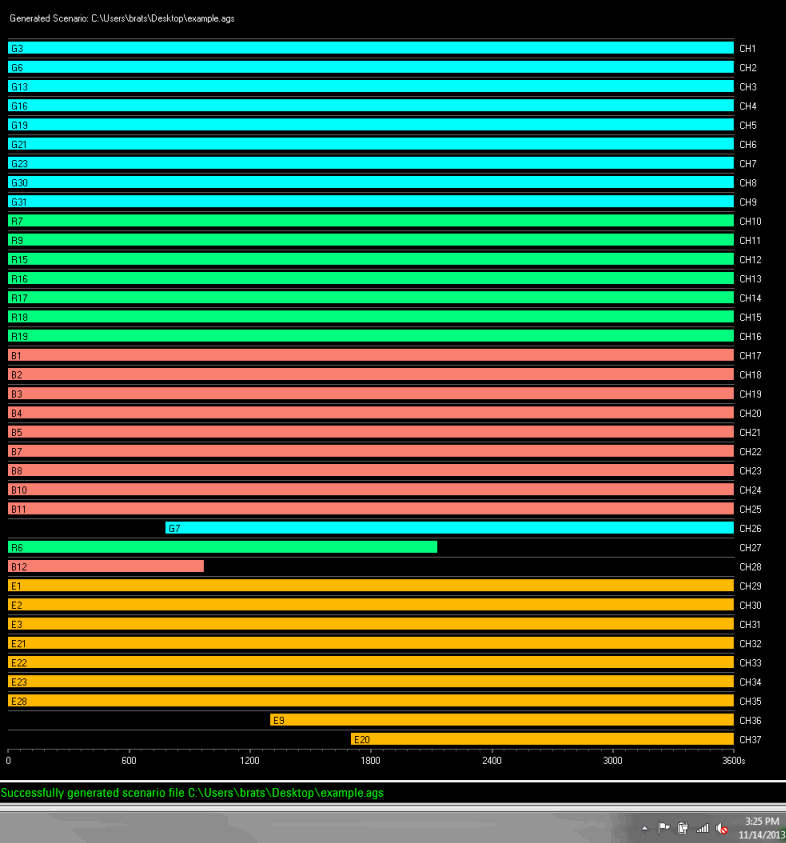
Task: Click the B11 salmon bar
Action: (371, 509)
